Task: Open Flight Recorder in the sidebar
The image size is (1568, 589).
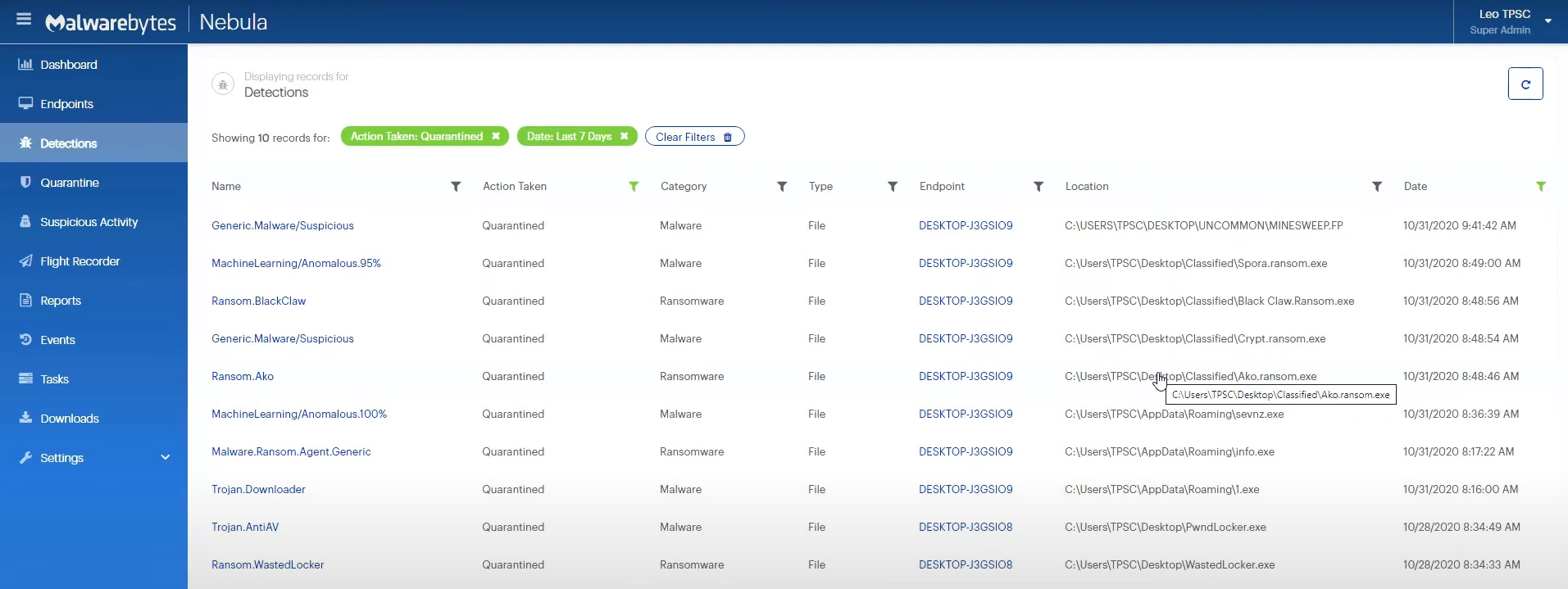Action: point(80,261)
